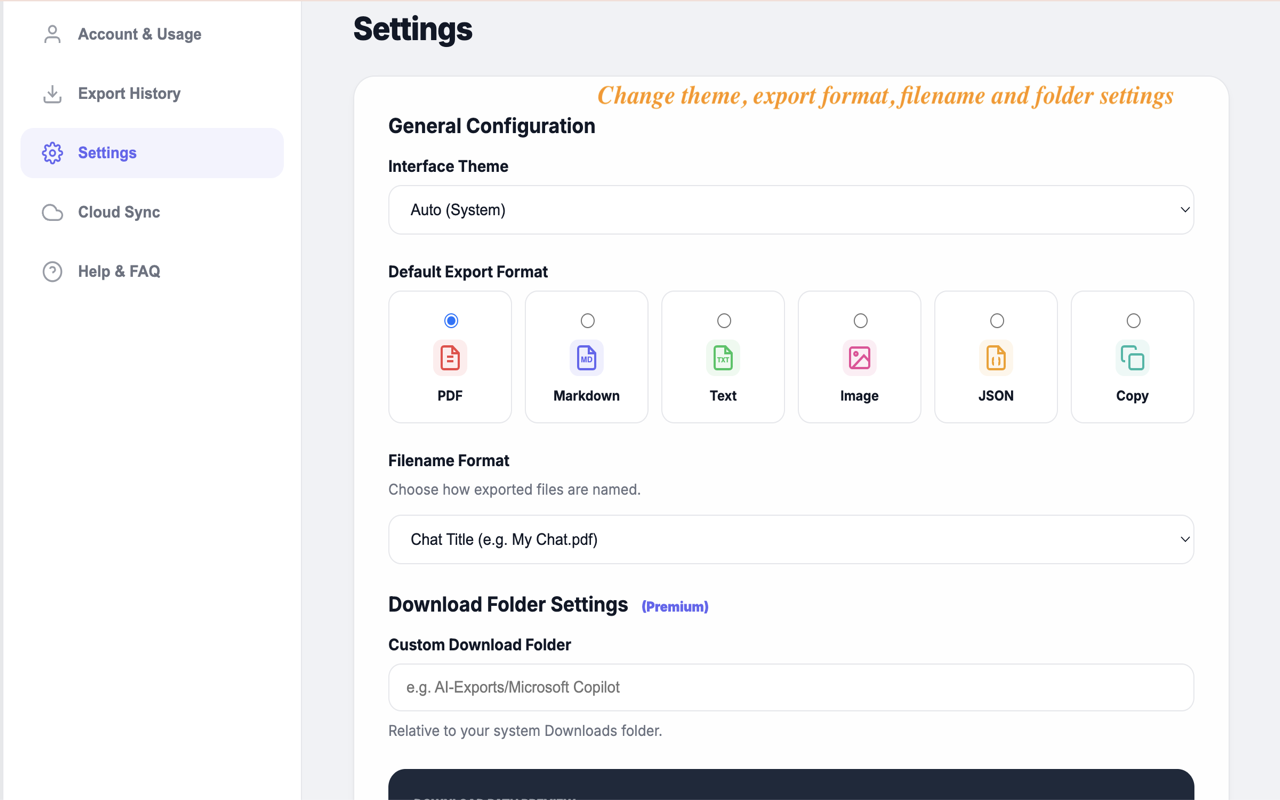
Task: Click the pink Image format icon
Action: pos(860,357)
